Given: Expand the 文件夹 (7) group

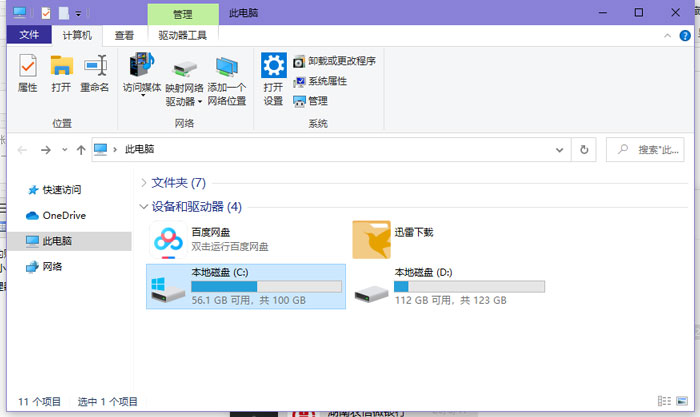Looking at the screenshot, I should coord(144,183).
